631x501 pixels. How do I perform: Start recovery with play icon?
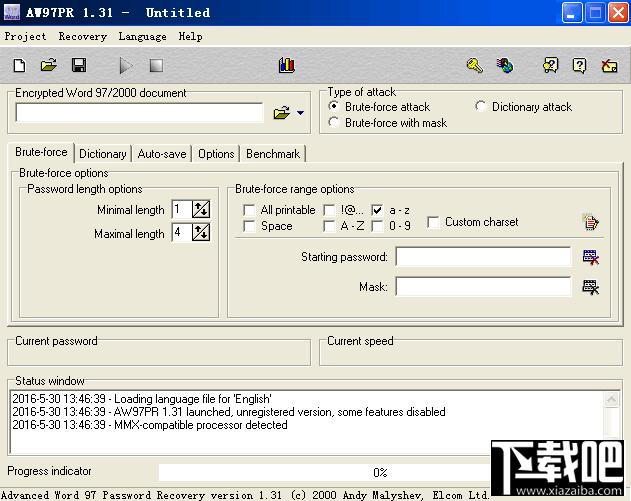pyautogui.click(x=126, y=66)
